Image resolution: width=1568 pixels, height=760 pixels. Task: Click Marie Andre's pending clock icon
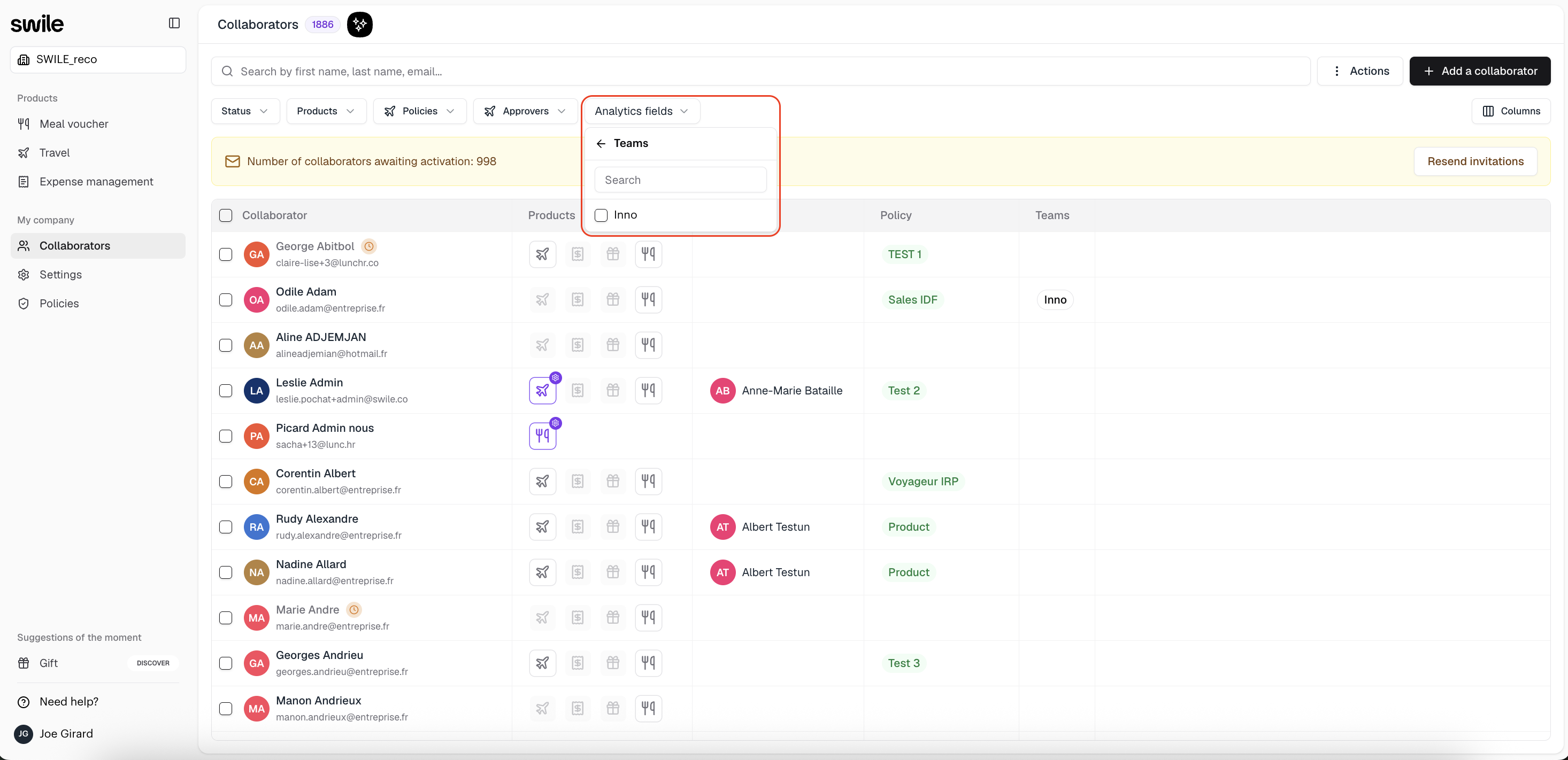(x=354, y=610)
